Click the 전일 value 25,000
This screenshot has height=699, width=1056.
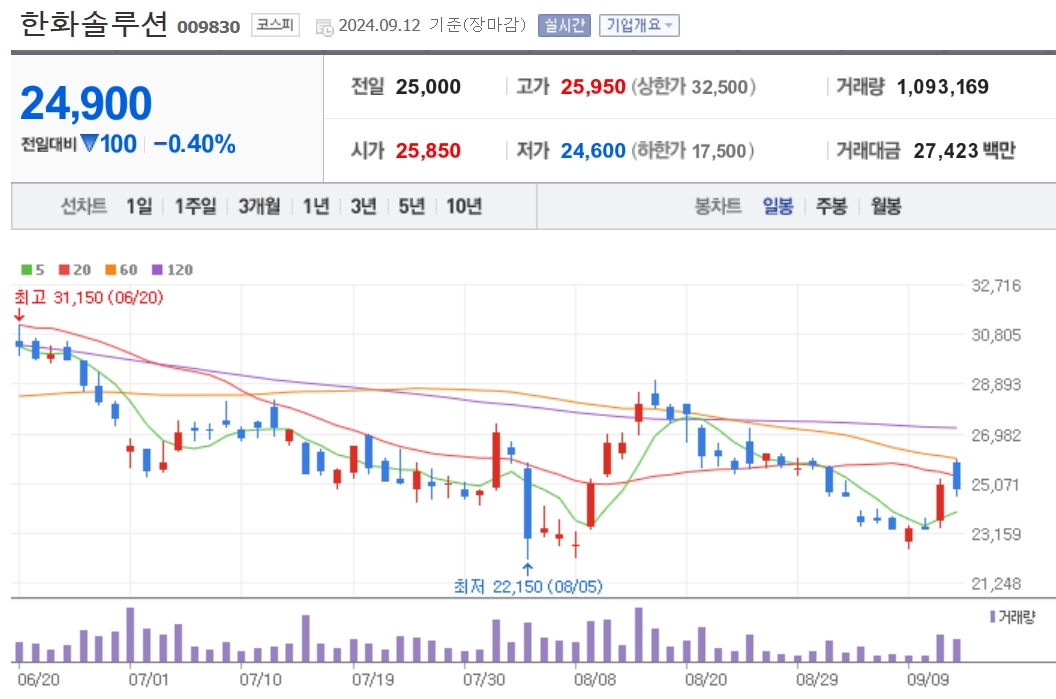point(428,87)
